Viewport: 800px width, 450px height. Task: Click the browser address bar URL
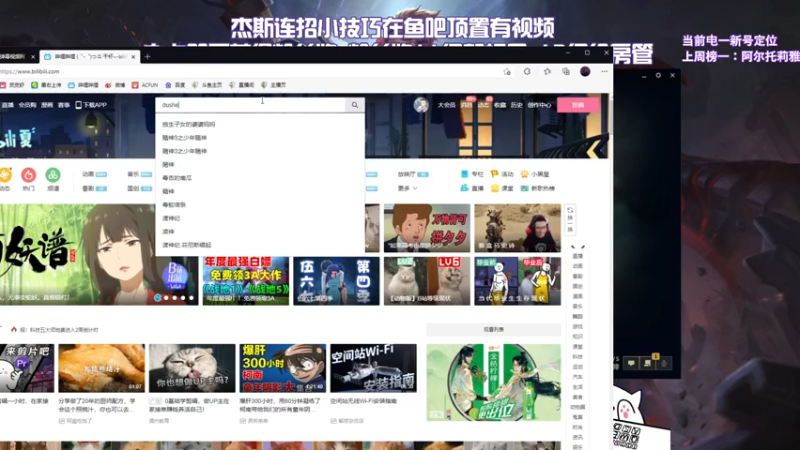[x=30, y=72]
